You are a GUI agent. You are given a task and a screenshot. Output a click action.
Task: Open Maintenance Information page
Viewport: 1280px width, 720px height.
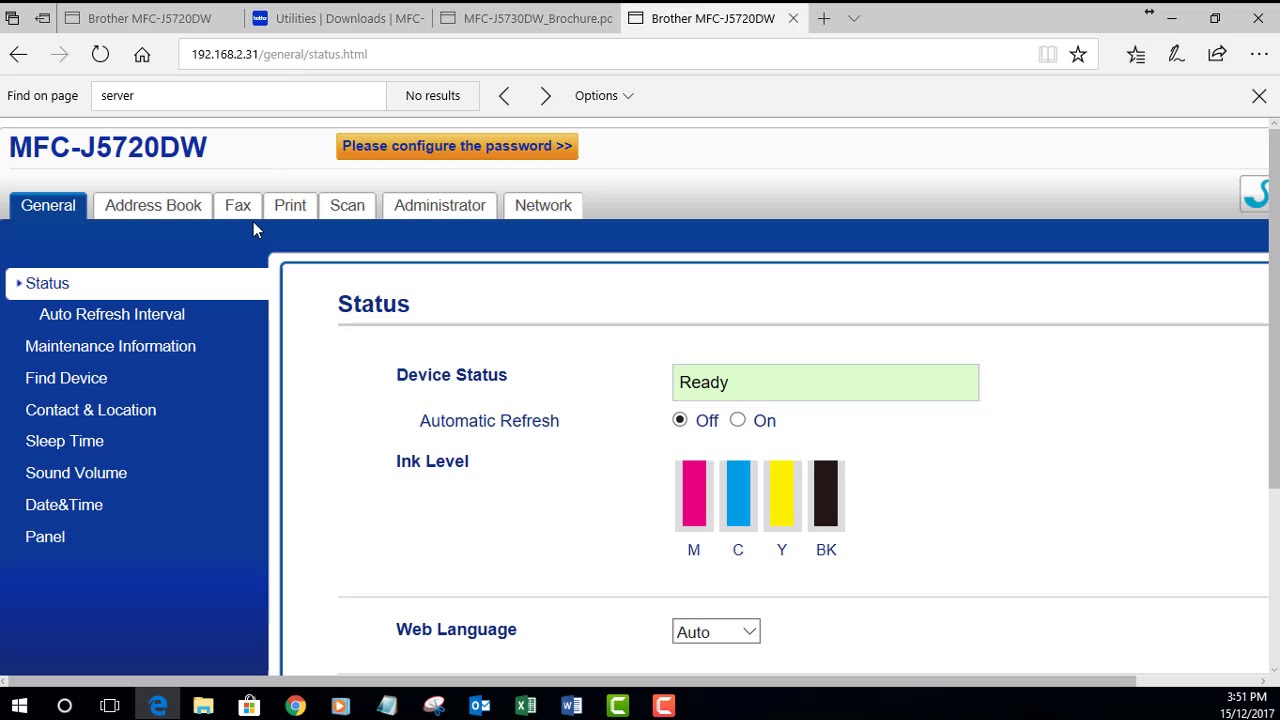tap(110, 346)
